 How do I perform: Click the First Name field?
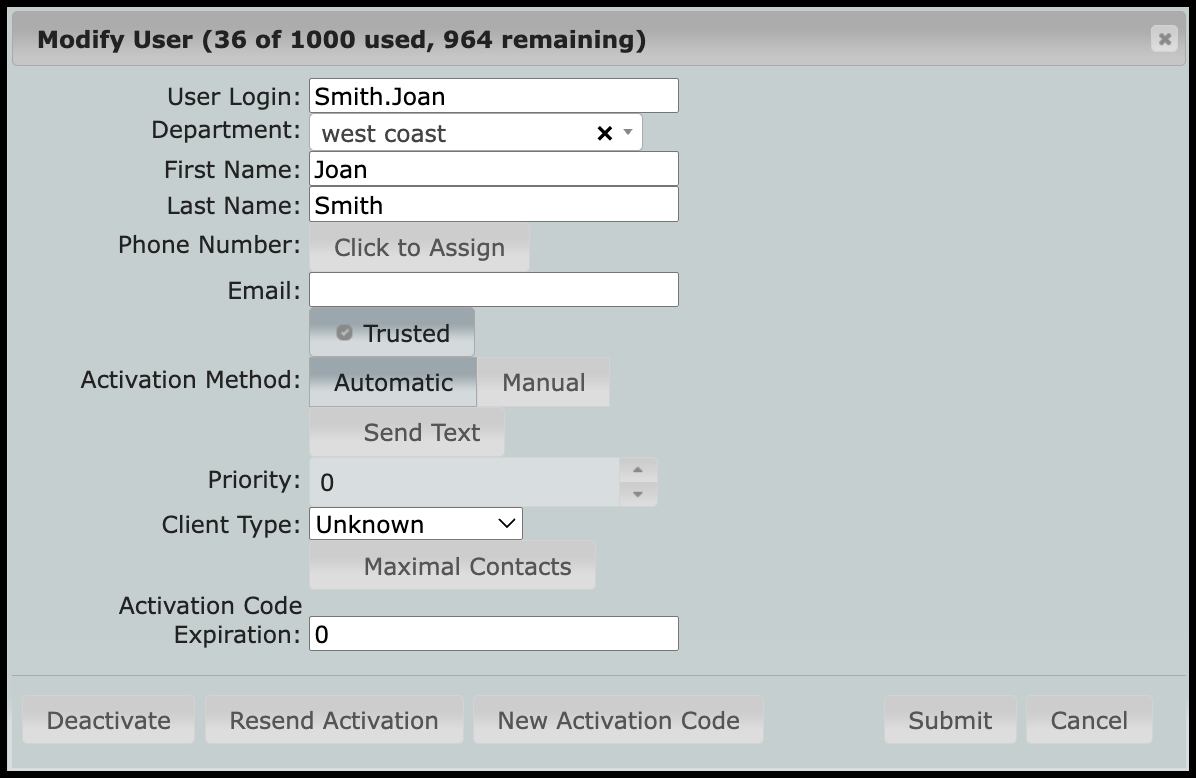(493, 169)
